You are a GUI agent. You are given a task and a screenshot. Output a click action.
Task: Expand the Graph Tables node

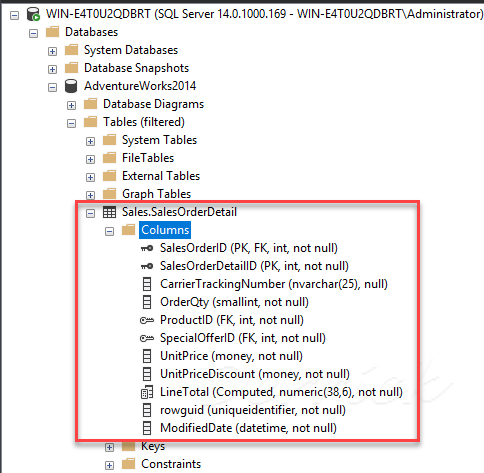tap(90, 195)
